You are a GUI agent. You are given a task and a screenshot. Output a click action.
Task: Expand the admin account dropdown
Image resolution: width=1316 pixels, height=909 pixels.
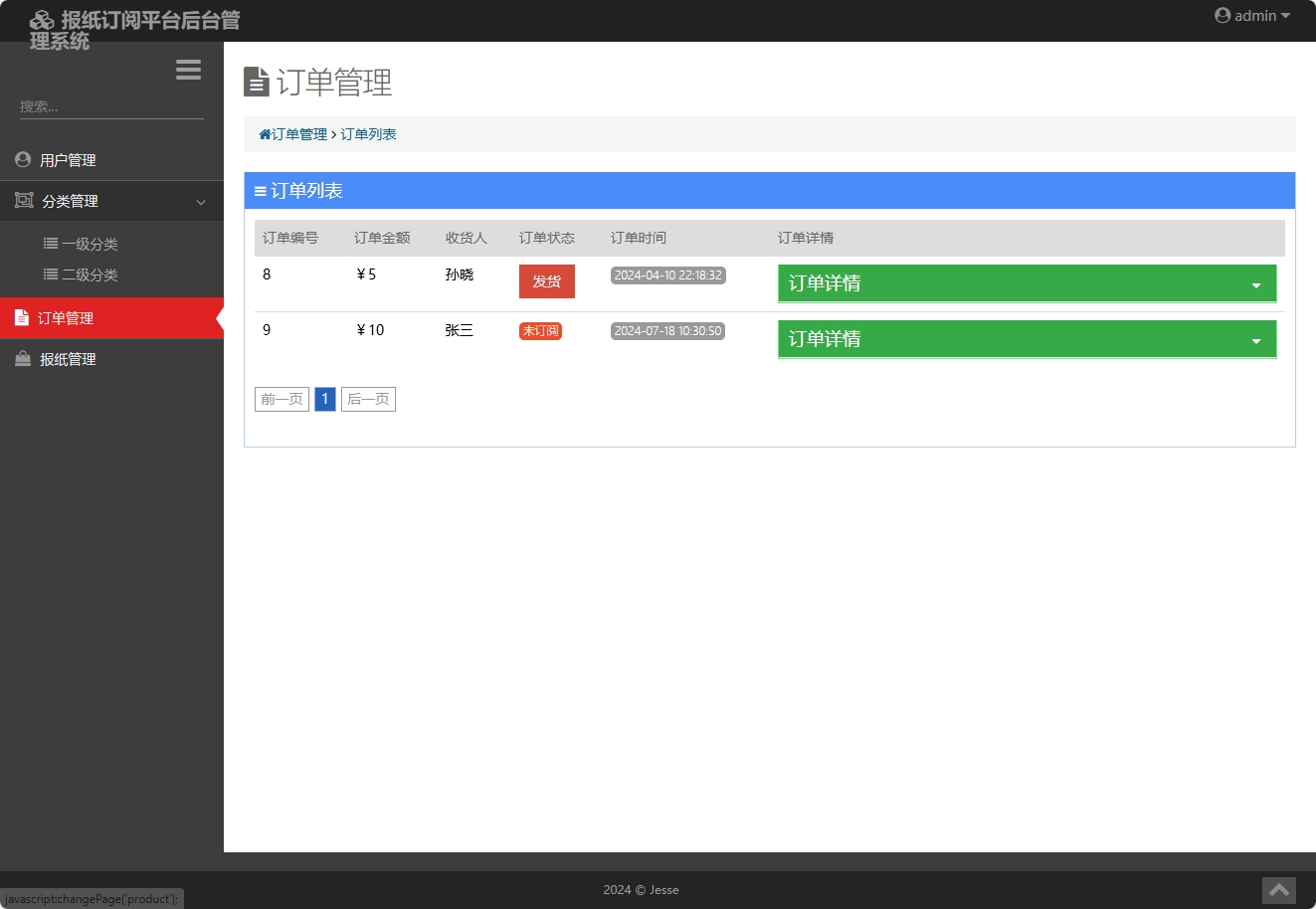pyautogui.click(x=1251, y=15)
